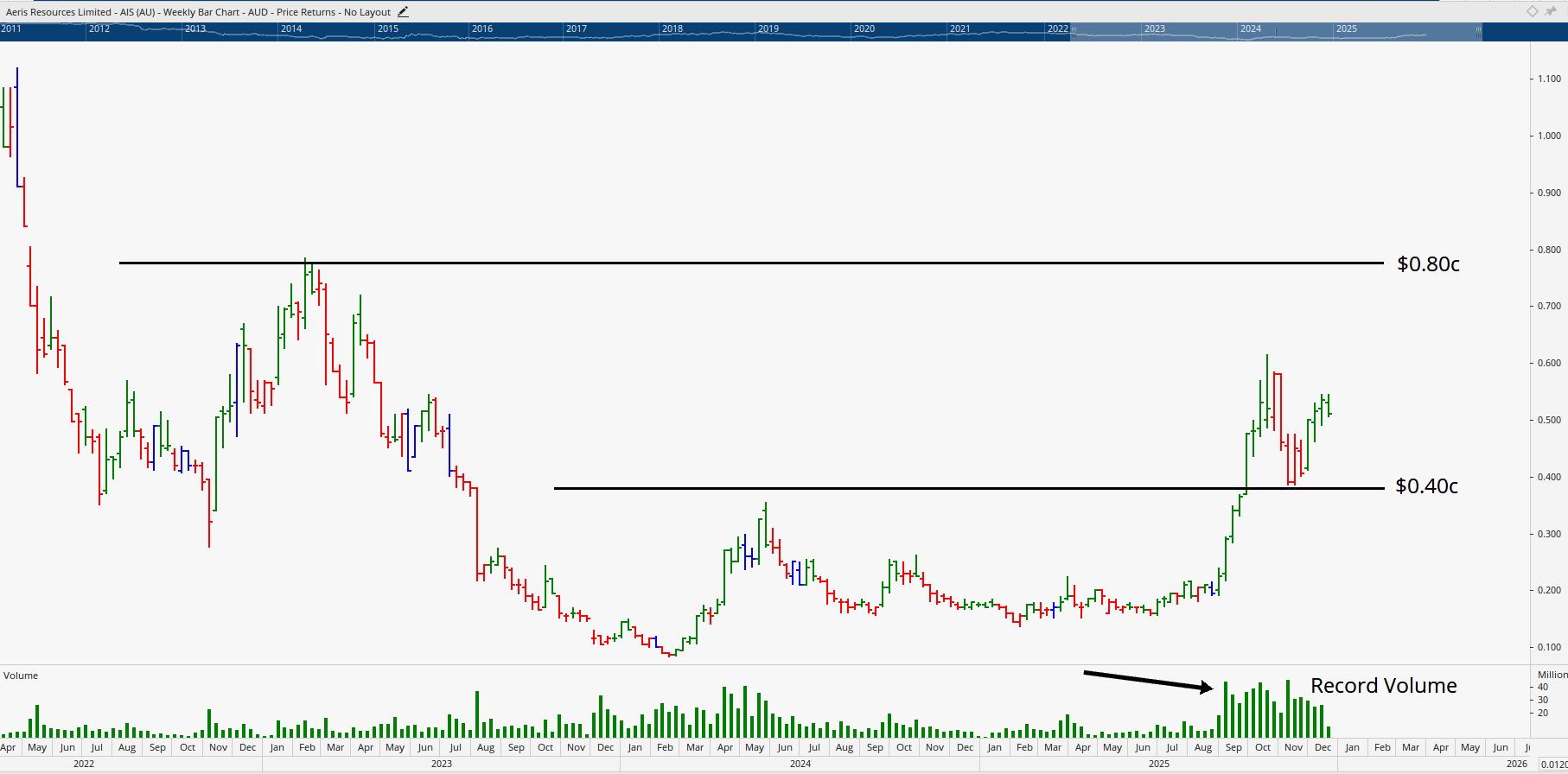Jump to 2015 in the navigator strip
The height and width of the screenshot is (774, 1568).
388,29
